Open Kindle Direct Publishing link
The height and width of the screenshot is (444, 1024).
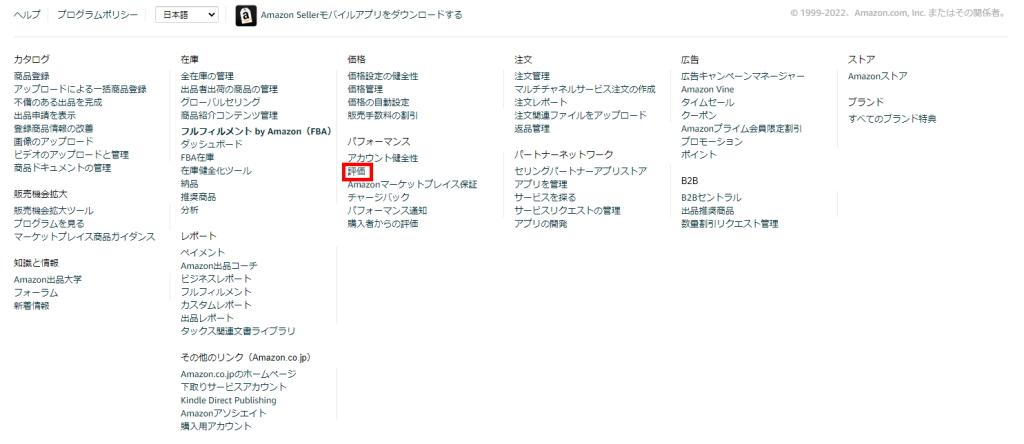229,400
